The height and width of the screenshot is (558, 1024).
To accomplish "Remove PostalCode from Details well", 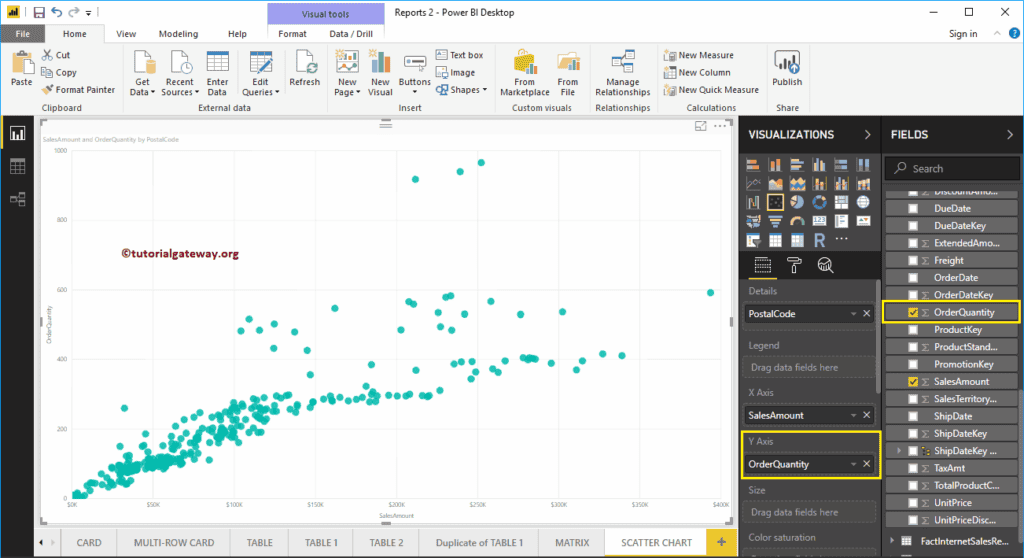I will [x=867, y=314].
